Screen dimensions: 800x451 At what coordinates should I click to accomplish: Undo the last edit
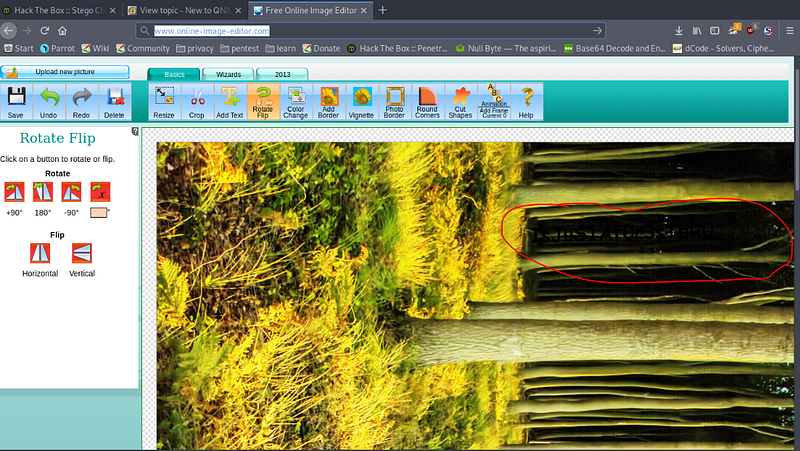(x=48, y=102)
